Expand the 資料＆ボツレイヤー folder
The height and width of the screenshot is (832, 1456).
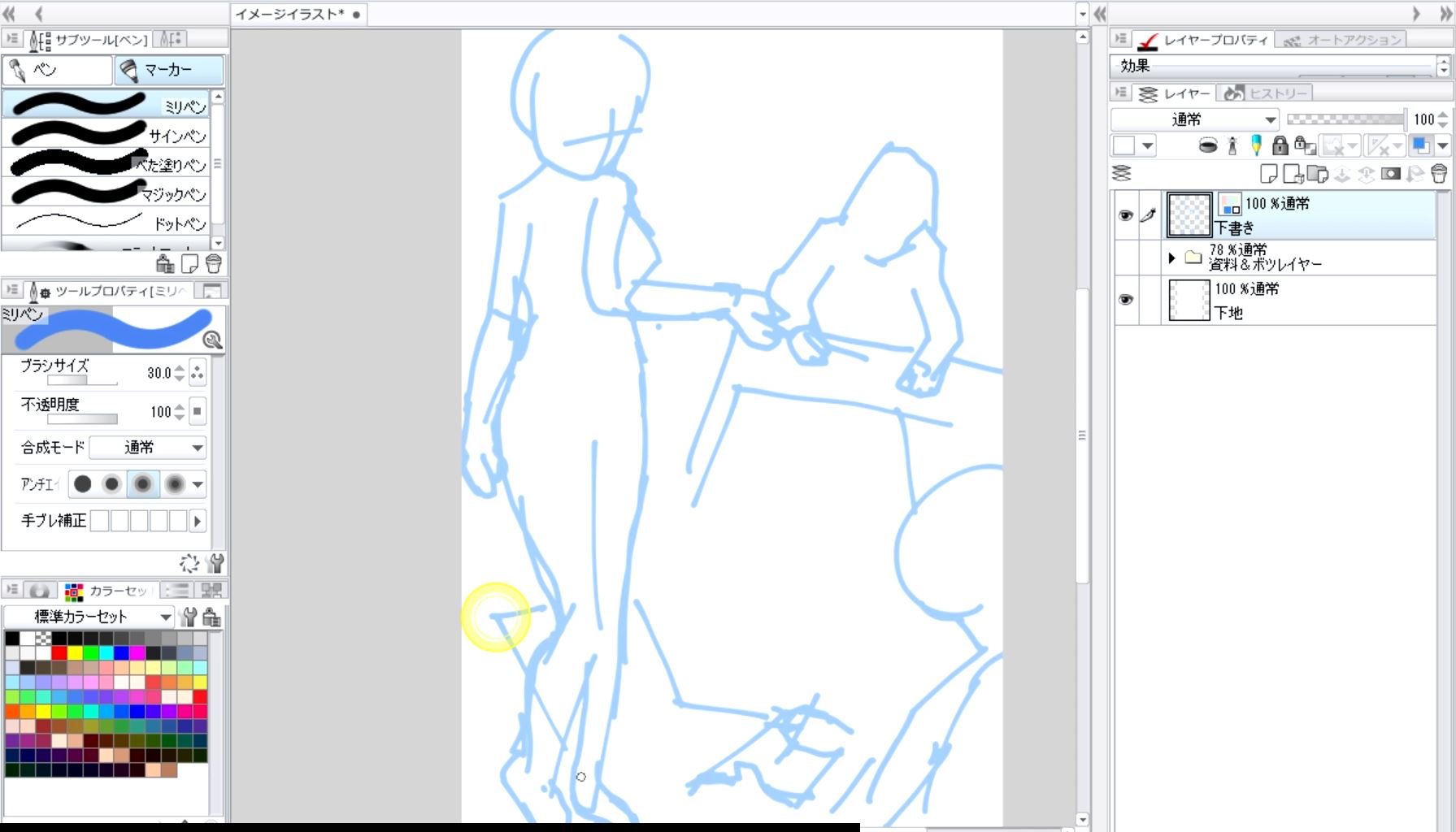point(1171,258)
